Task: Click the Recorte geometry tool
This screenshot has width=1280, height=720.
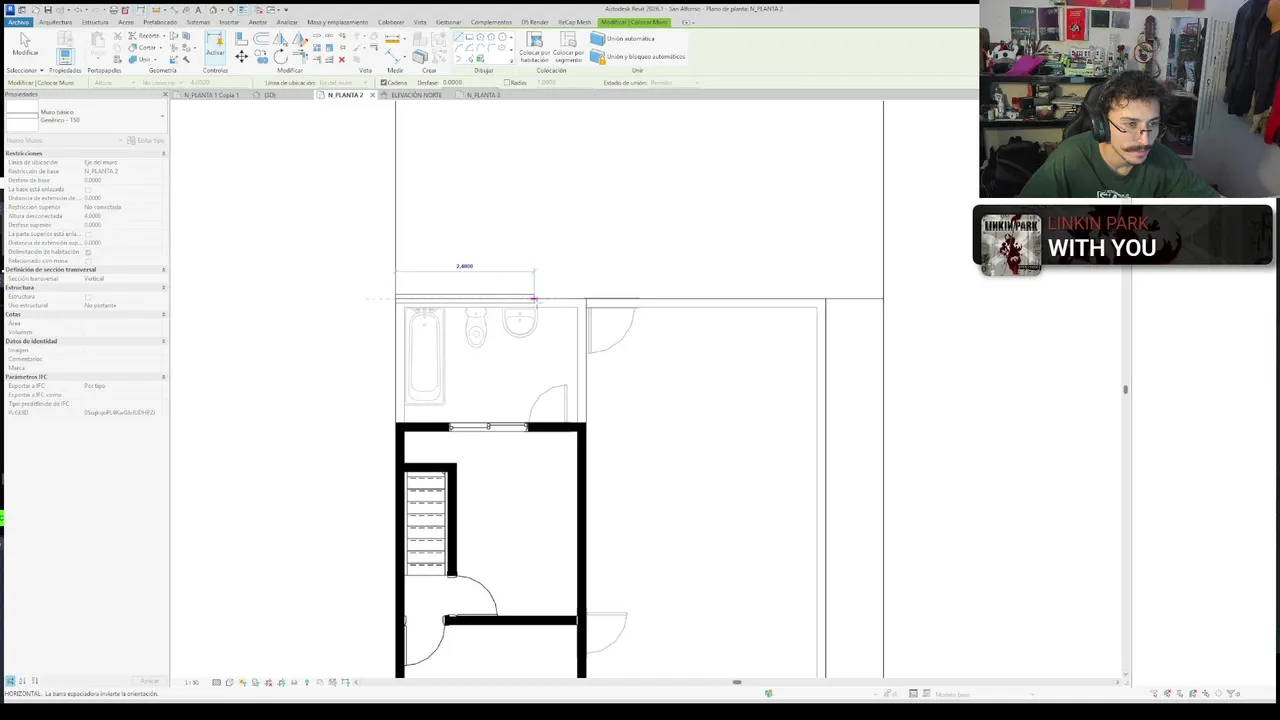Action: point(146,36)
